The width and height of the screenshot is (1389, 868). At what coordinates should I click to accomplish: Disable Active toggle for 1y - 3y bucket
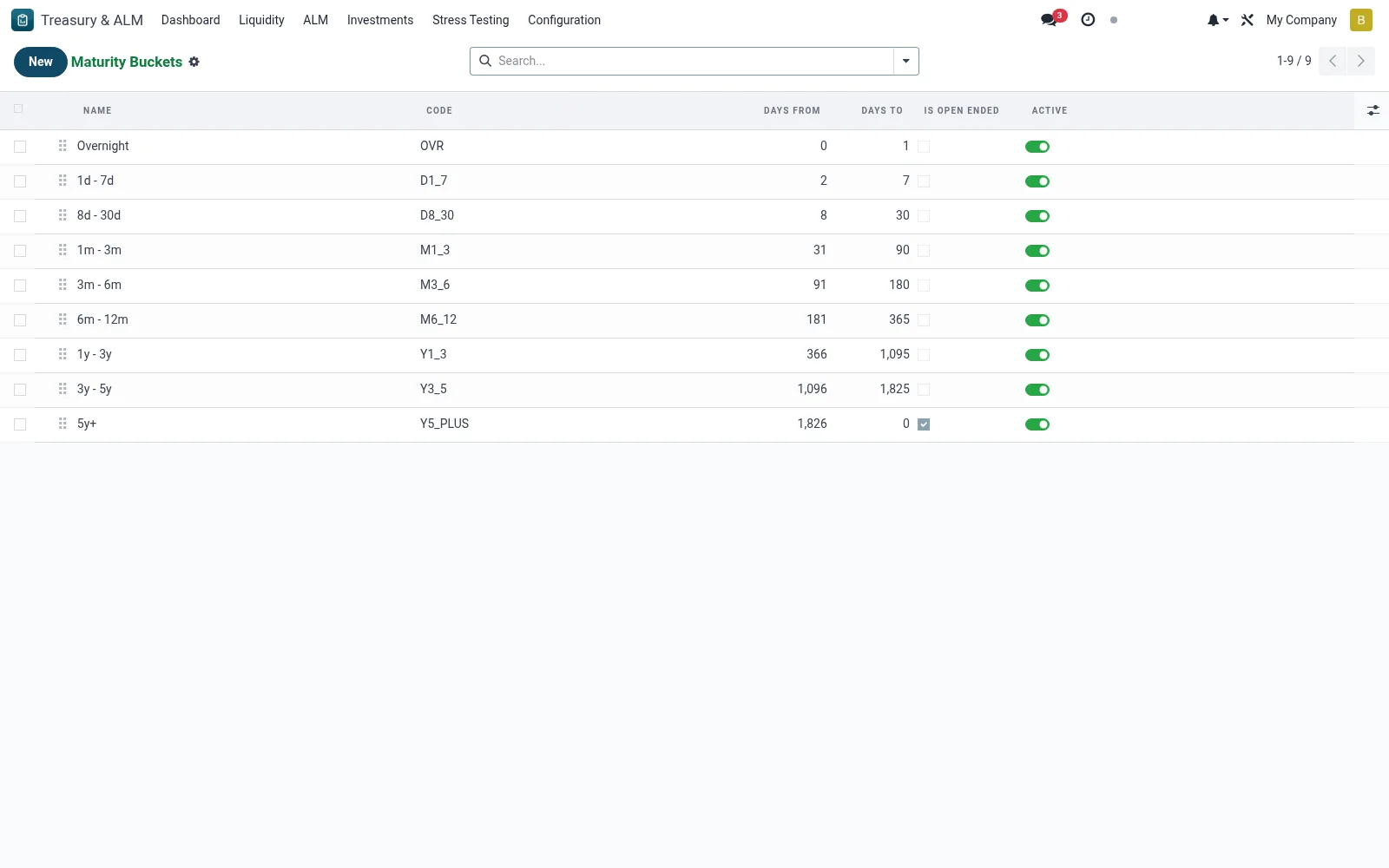tap(1037, 355)
